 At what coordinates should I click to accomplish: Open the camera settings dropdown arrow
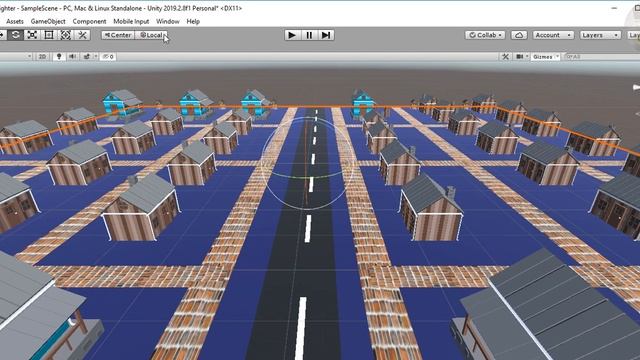point(527,57)
